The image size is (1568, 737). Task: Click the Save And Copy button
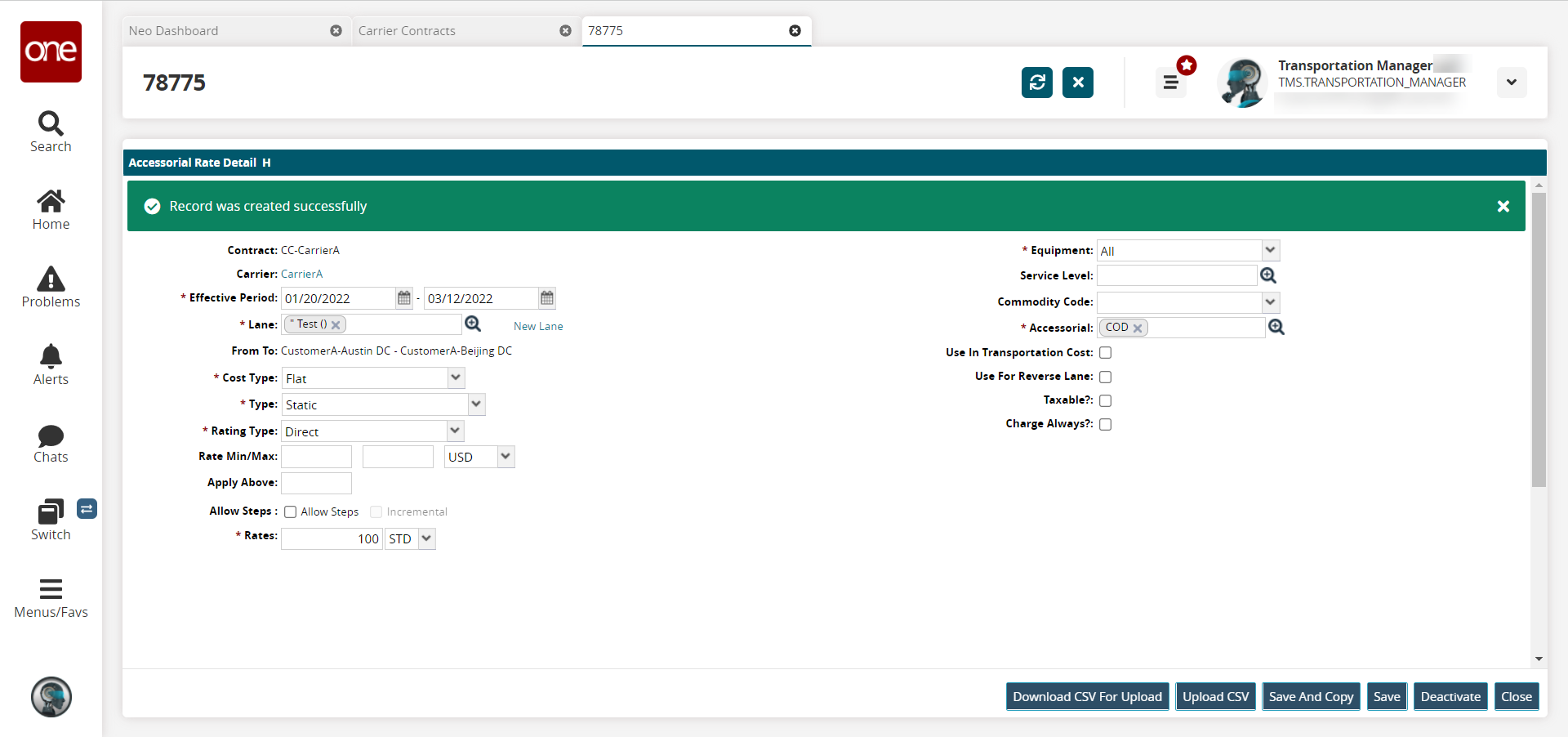point(1312,697)
